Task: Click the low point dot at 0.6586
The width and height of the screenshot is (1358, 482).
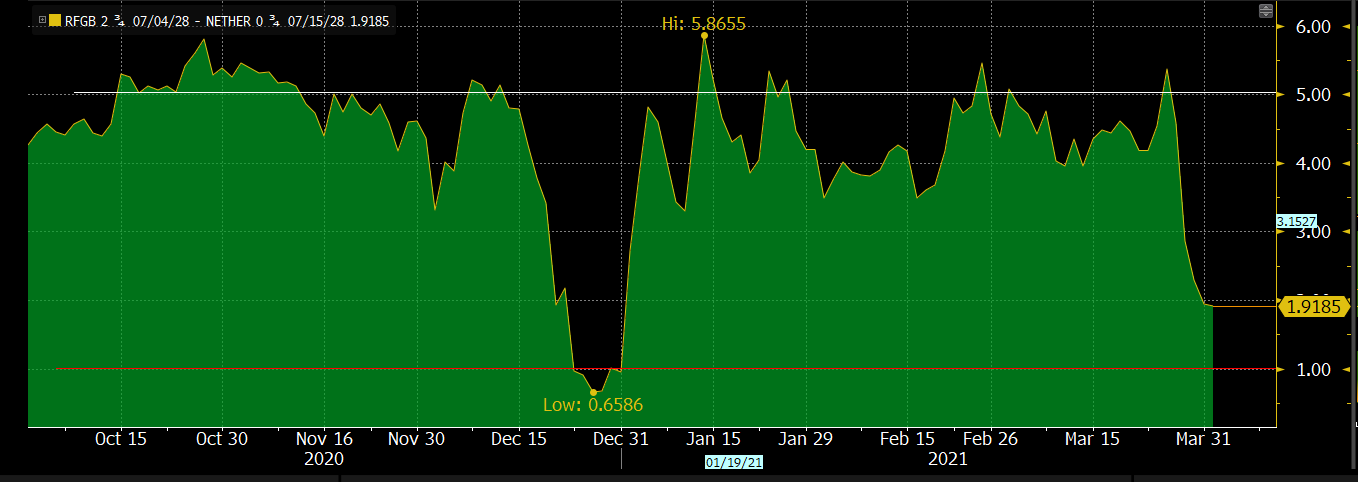Action: click(593, 392)
